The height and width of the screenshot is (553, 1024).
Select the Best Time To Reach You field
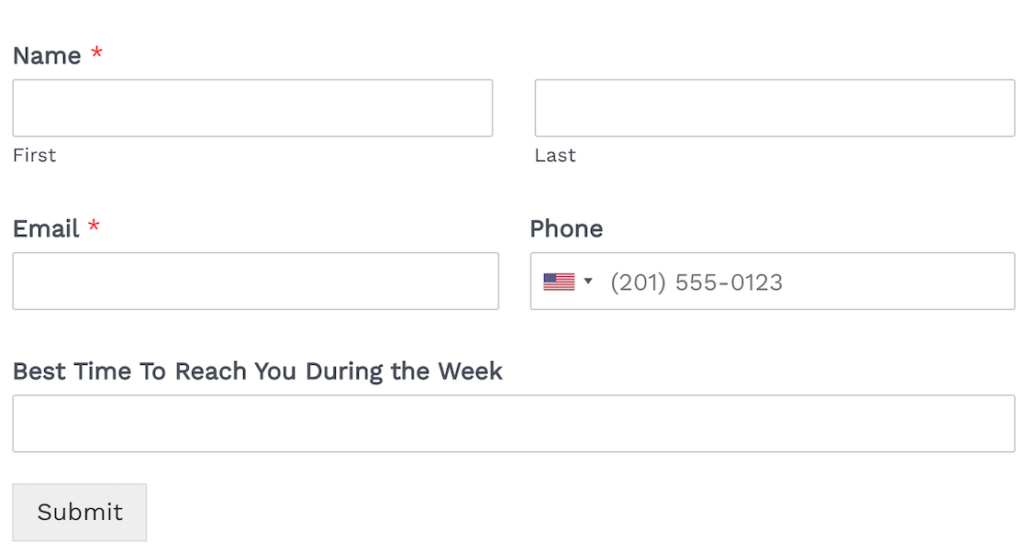513,423
